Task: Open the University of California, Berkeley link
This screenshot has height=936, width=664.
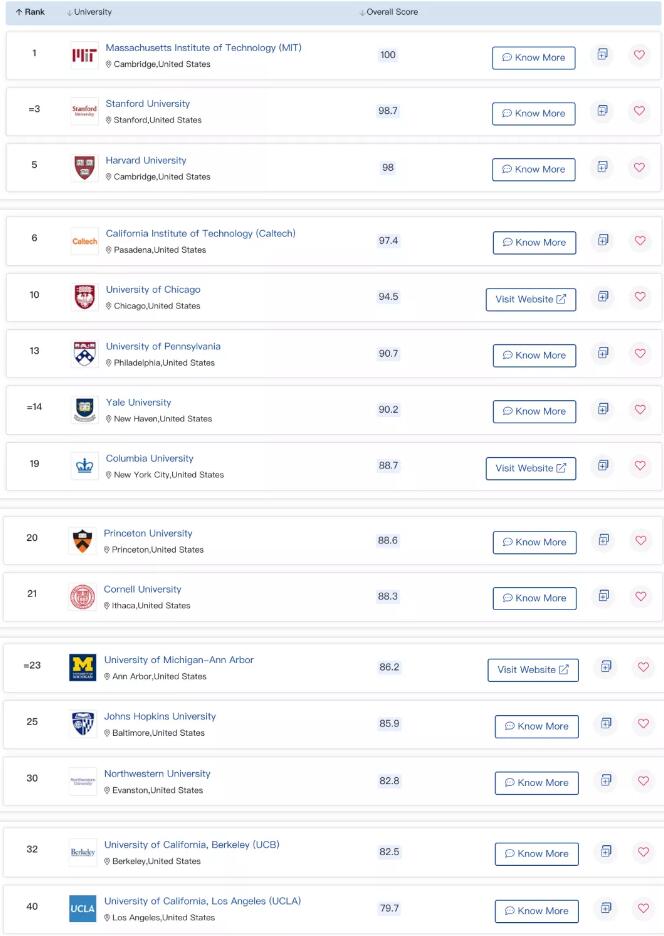Action: pyautogui.click(x=191, y=845)
